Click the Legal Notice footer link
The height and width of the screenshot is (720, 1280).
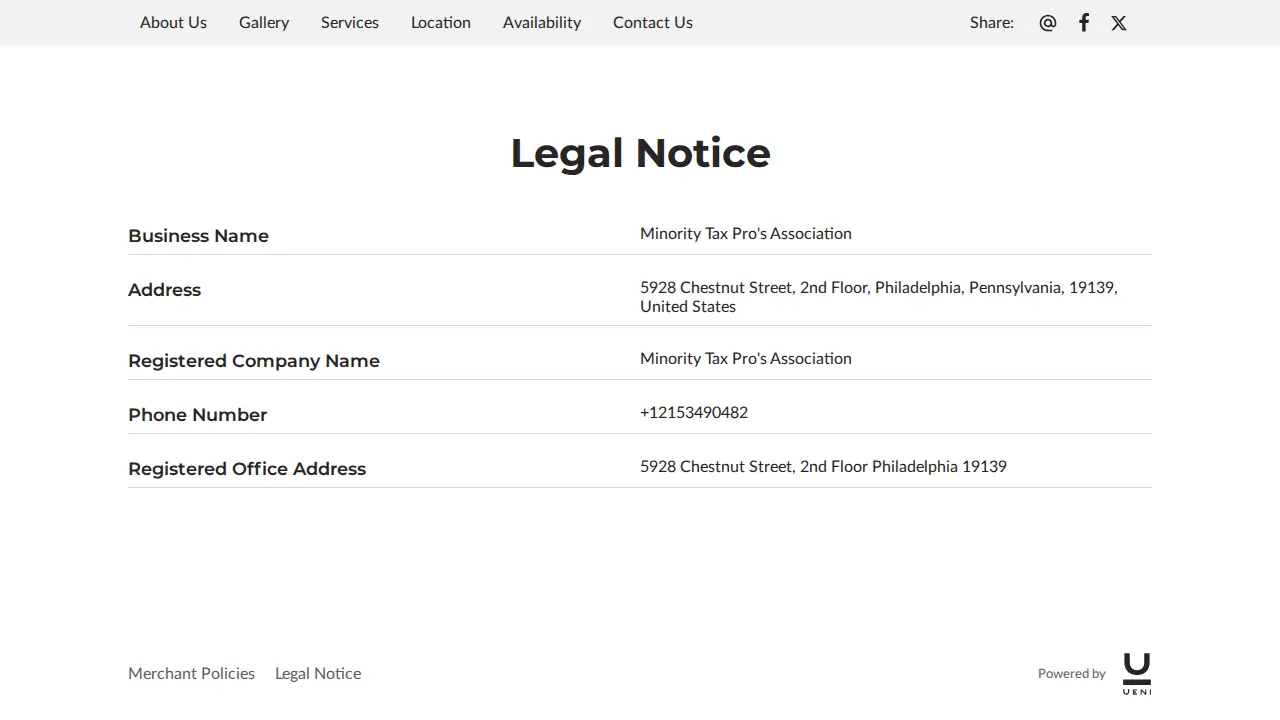coord(318,673)
